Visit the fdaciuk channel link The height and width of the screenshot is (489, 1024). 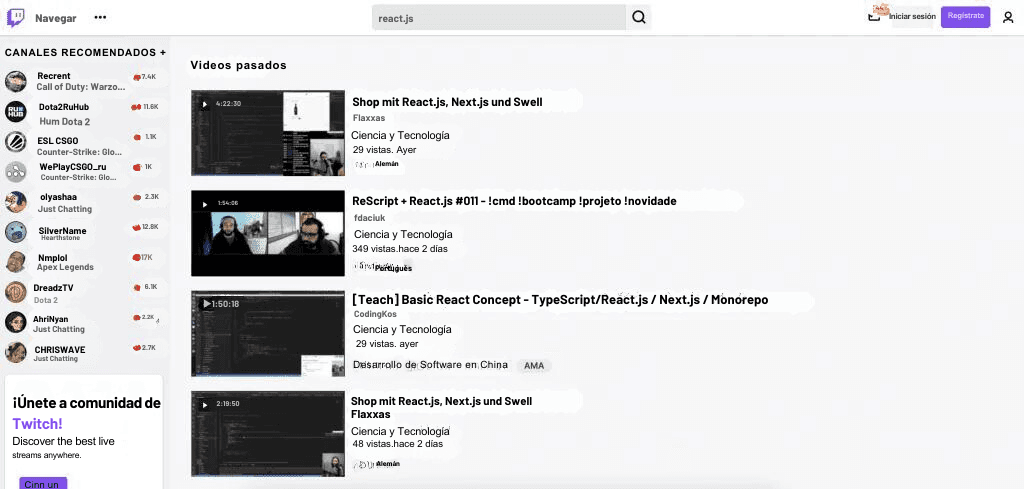click(369, 217)
